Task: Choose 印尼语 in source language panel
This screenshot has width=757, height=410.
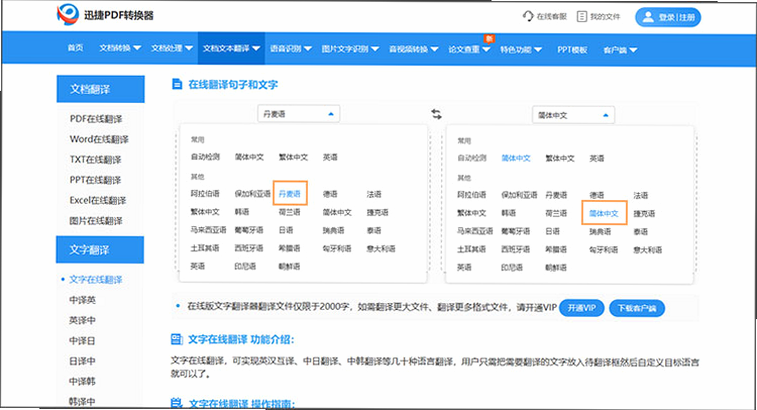Action: tap(245, 266)
